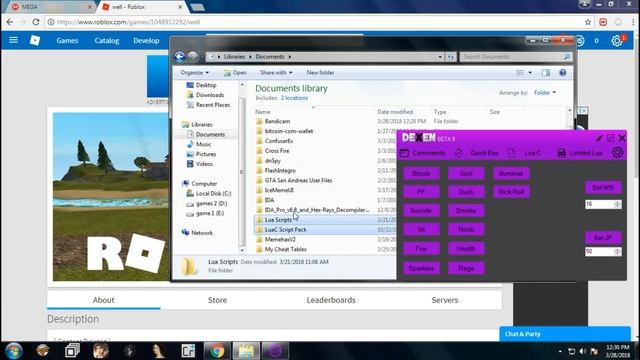The width and height of the screenshot is (640, 360).
Task: Click the red Chrome extension icon
Action: pyautogui.click(x=603, y=22)
